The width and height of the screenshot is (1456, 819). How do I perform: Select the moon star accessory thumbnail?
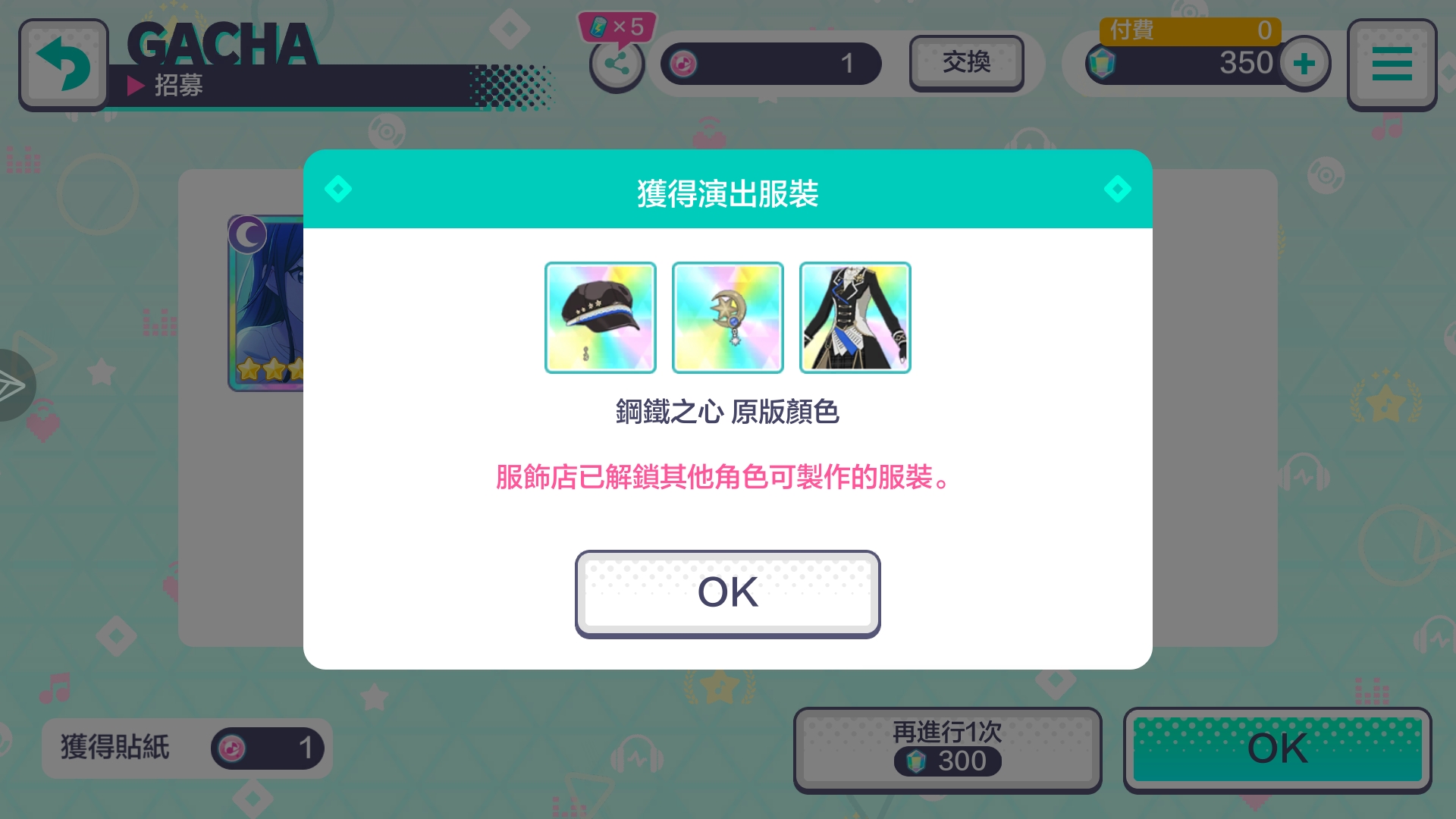728,318
